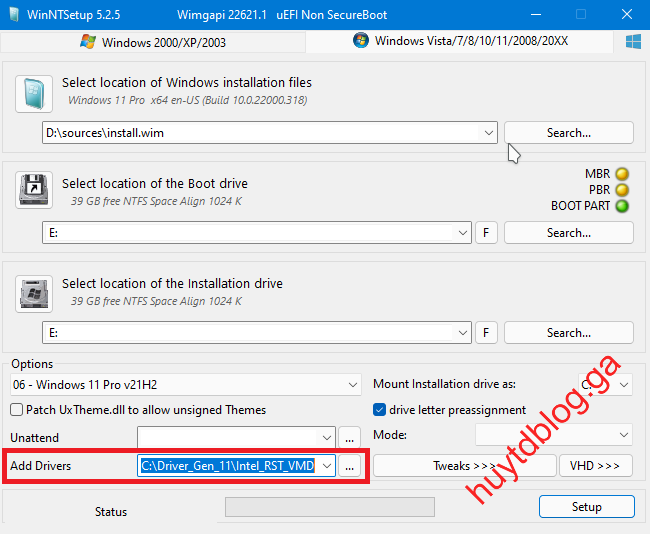Toggle Patch UxTheme.dll unsigned Themes checkbox

coord(17,410)
